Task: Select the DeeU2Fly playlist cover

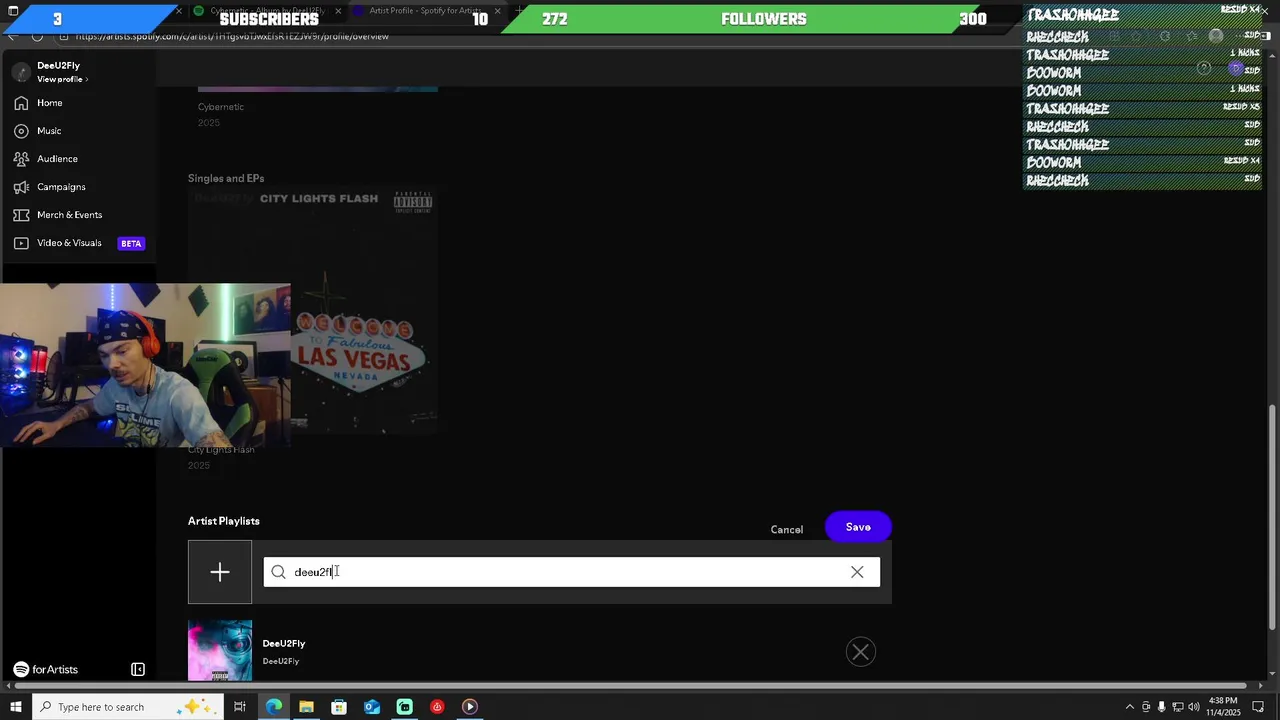Action: 220,651
